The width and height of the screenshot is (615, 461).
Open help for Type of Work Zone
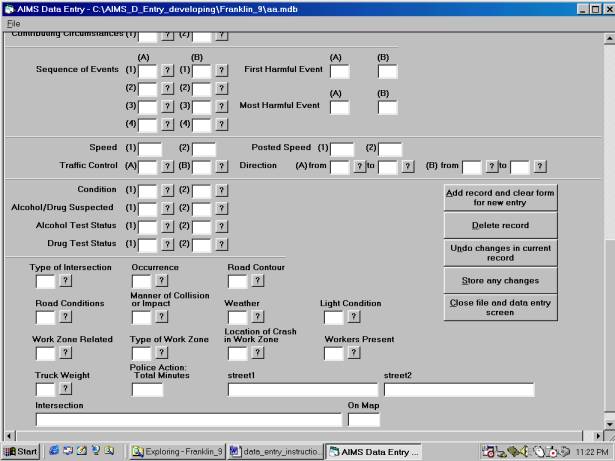coord(162,353)
